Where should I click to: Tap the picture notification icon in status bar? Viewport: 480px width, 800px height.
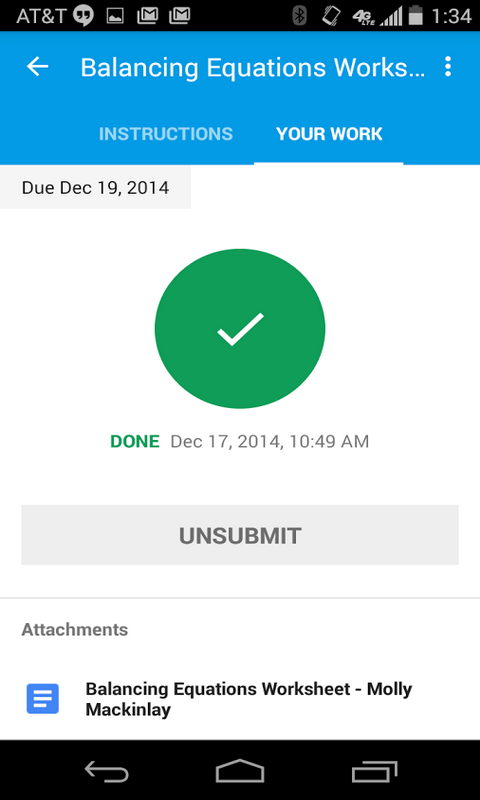115,16
